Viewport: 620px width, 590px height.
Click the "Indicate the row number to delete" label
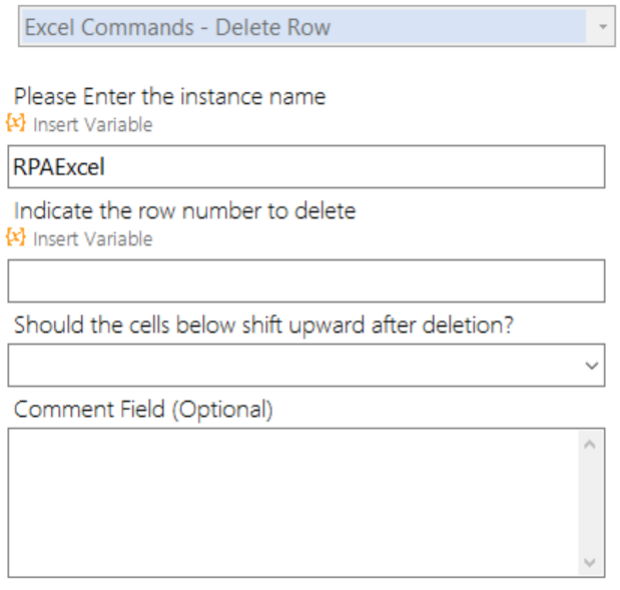coord(185,210)
